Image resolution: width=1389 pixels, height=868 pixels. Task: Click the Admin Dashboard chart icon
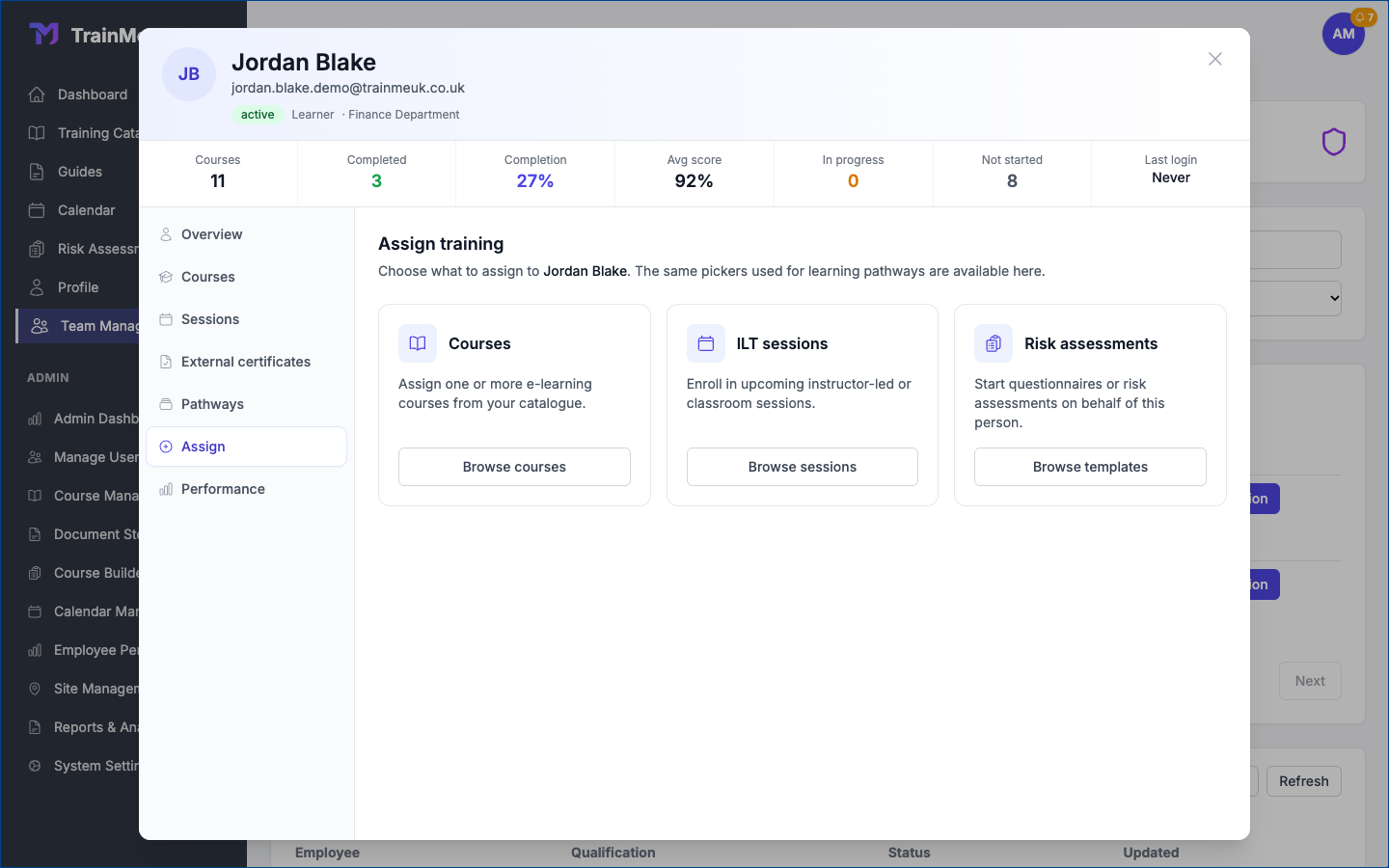tap(35, 419)
